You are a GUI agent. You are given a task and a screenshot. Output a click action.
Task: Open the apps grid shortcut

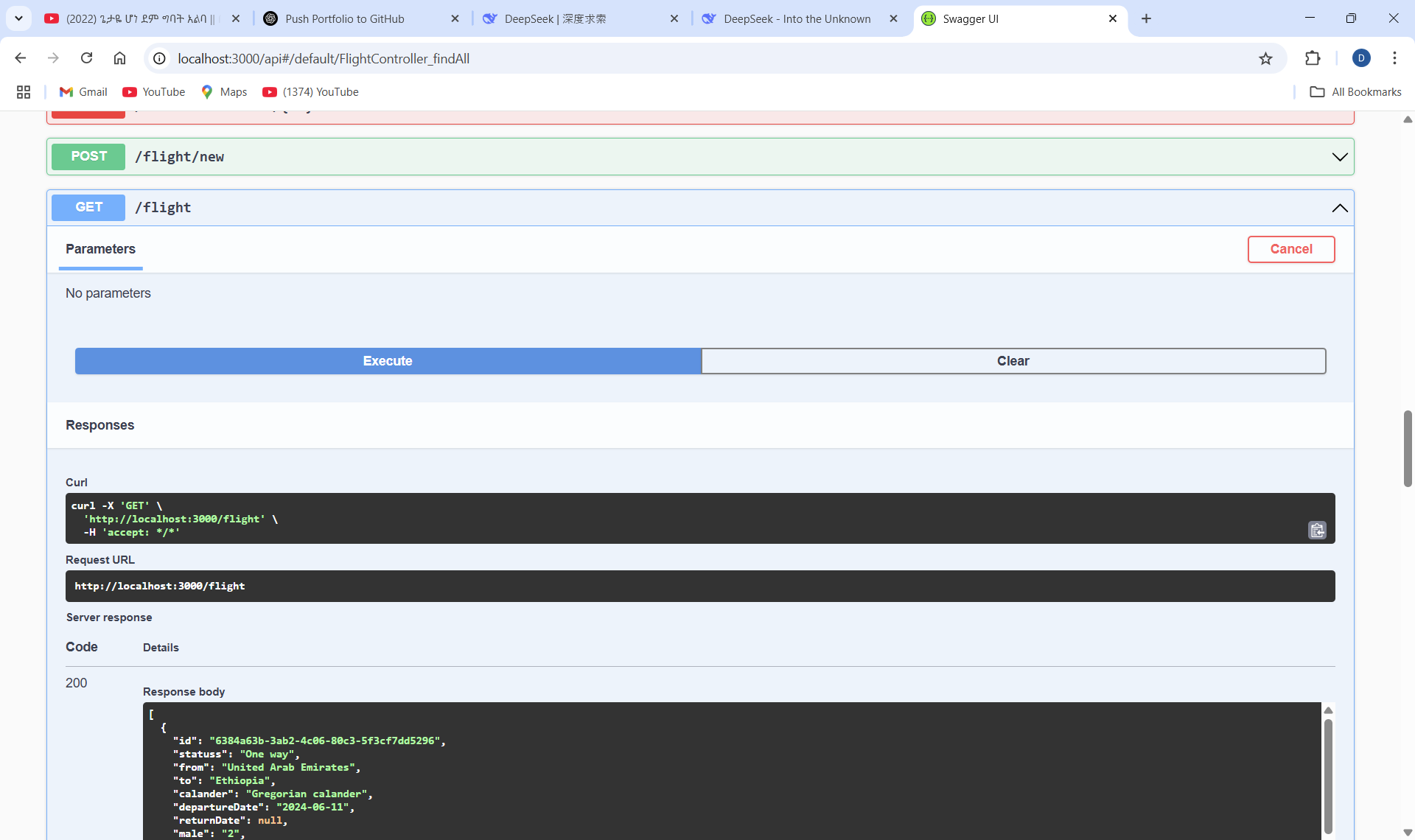(24, 92)
